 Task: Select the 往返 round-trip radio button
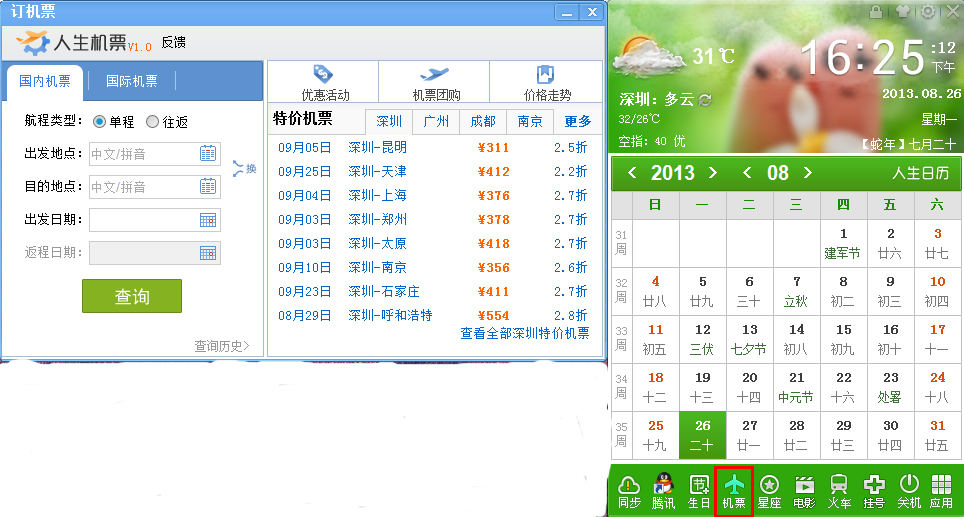click(152, 121)
